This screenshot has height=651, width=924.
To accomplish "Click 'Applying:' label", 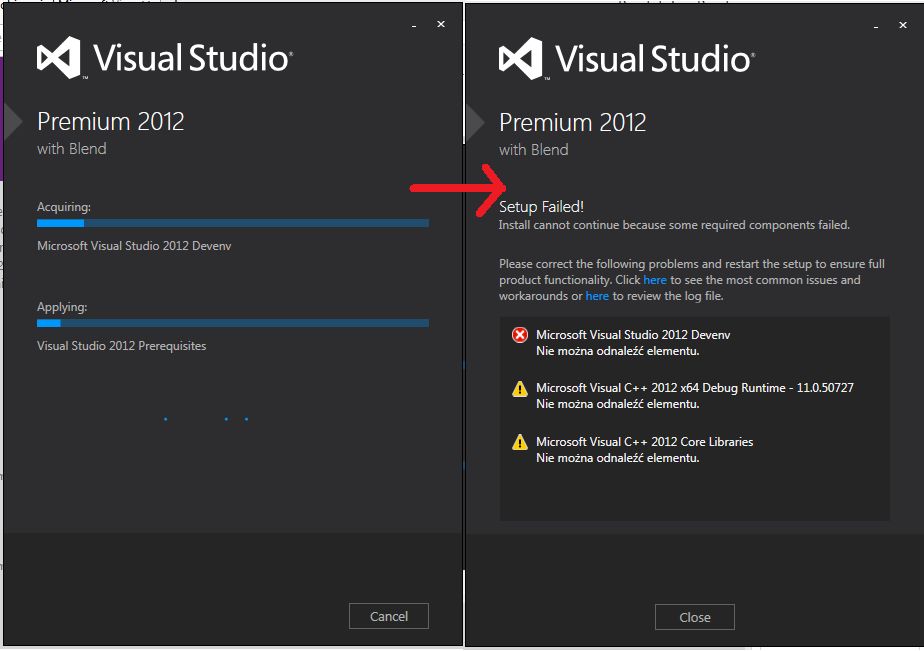I will (62, 307).
